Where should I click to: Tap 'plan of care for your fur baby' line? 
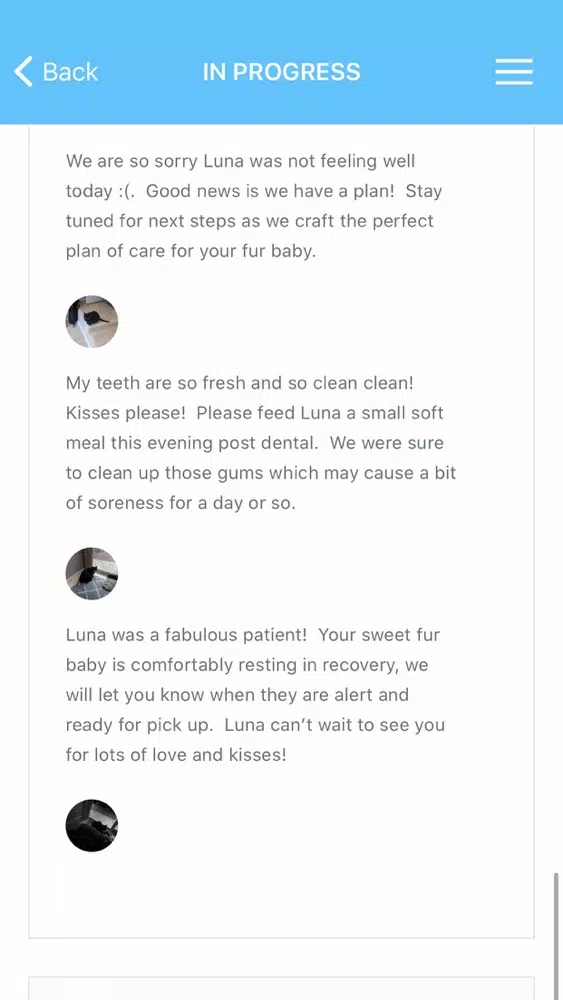click(191, 251)
